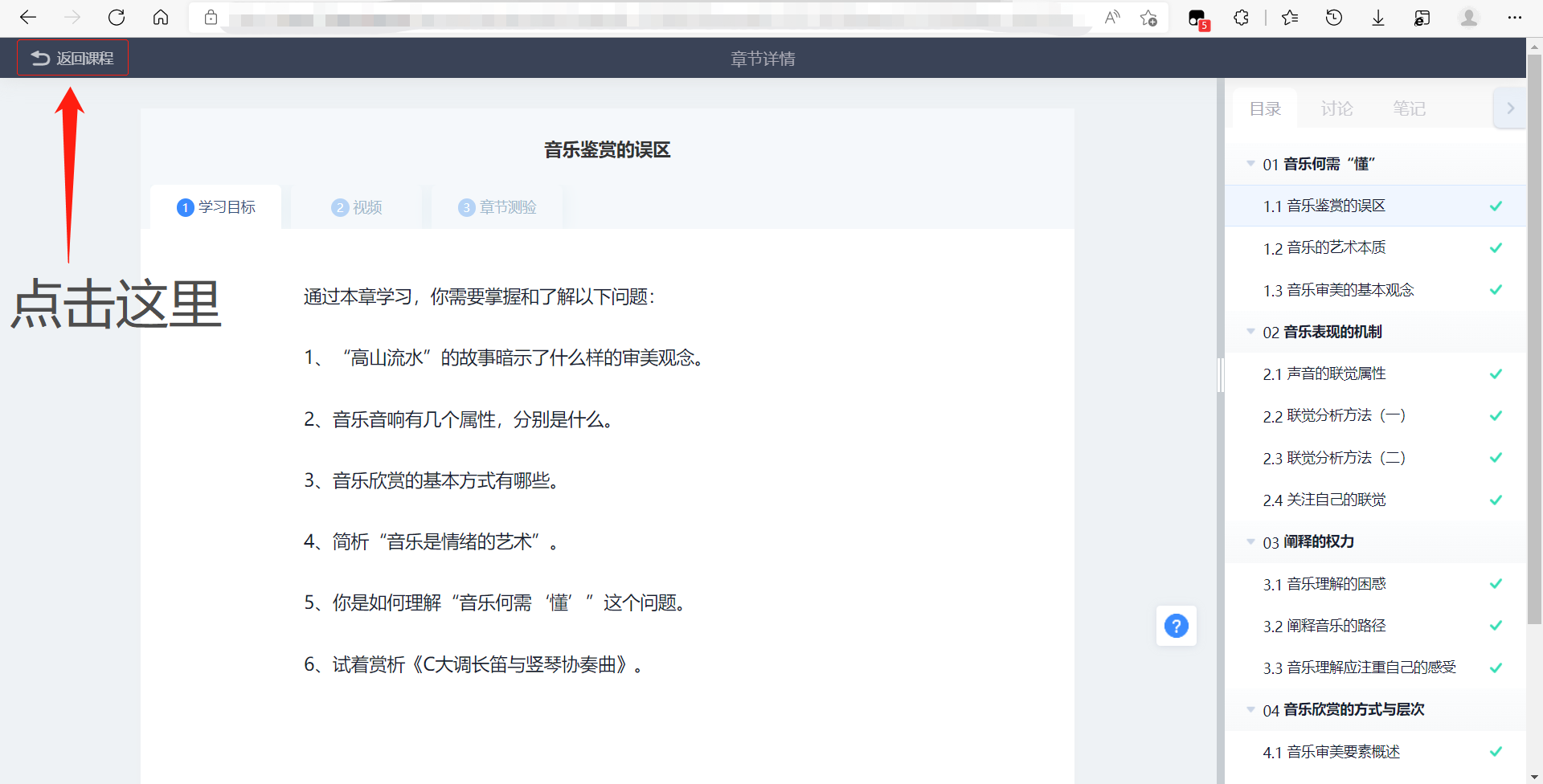Open section 1.2 音乐的艺术本质
Image resolution: width=1543 pixels, height=784 pixels.
[1375, 247]
